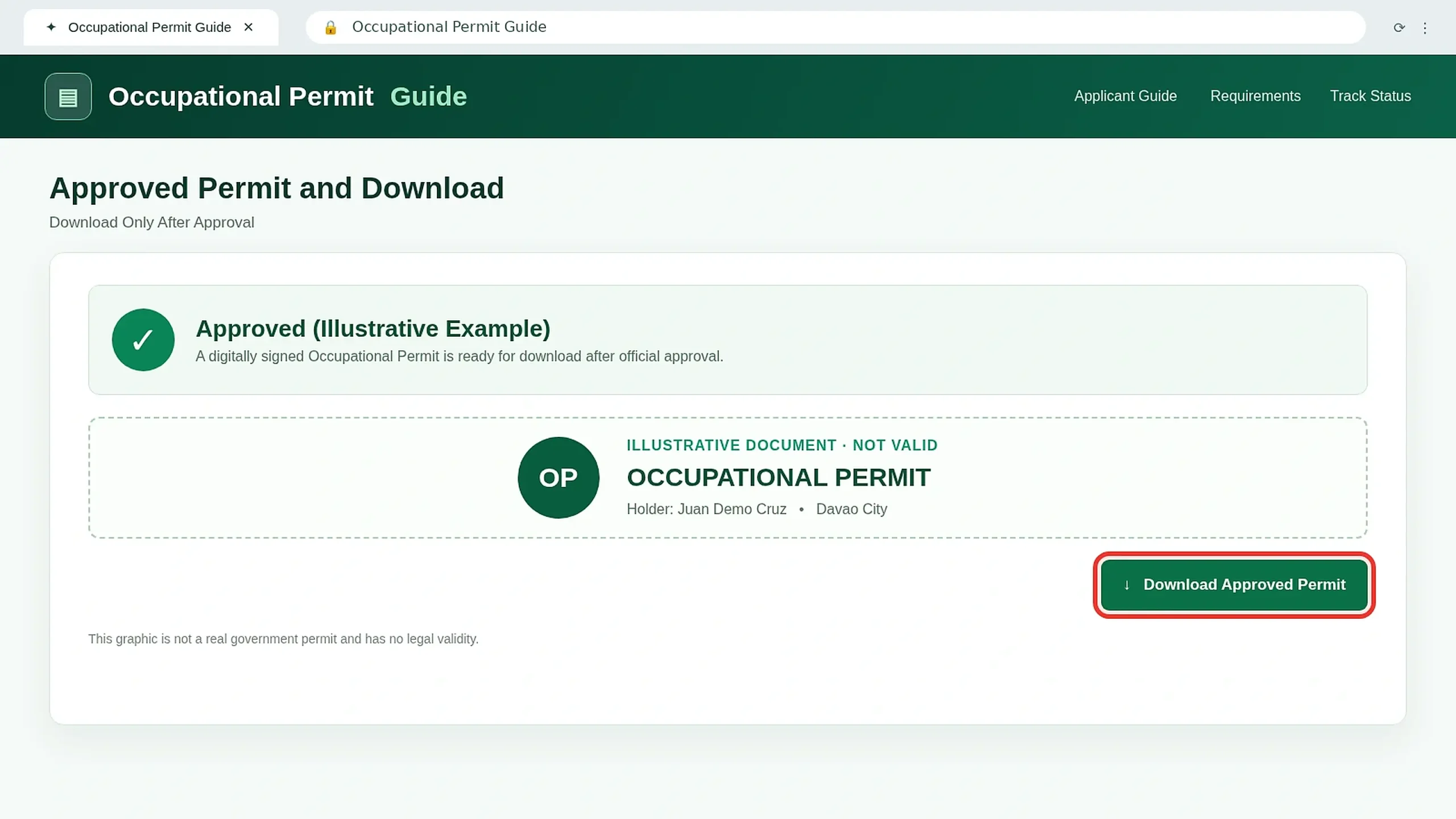
Task: Click the reload page icon
Action: [1399, 27]
